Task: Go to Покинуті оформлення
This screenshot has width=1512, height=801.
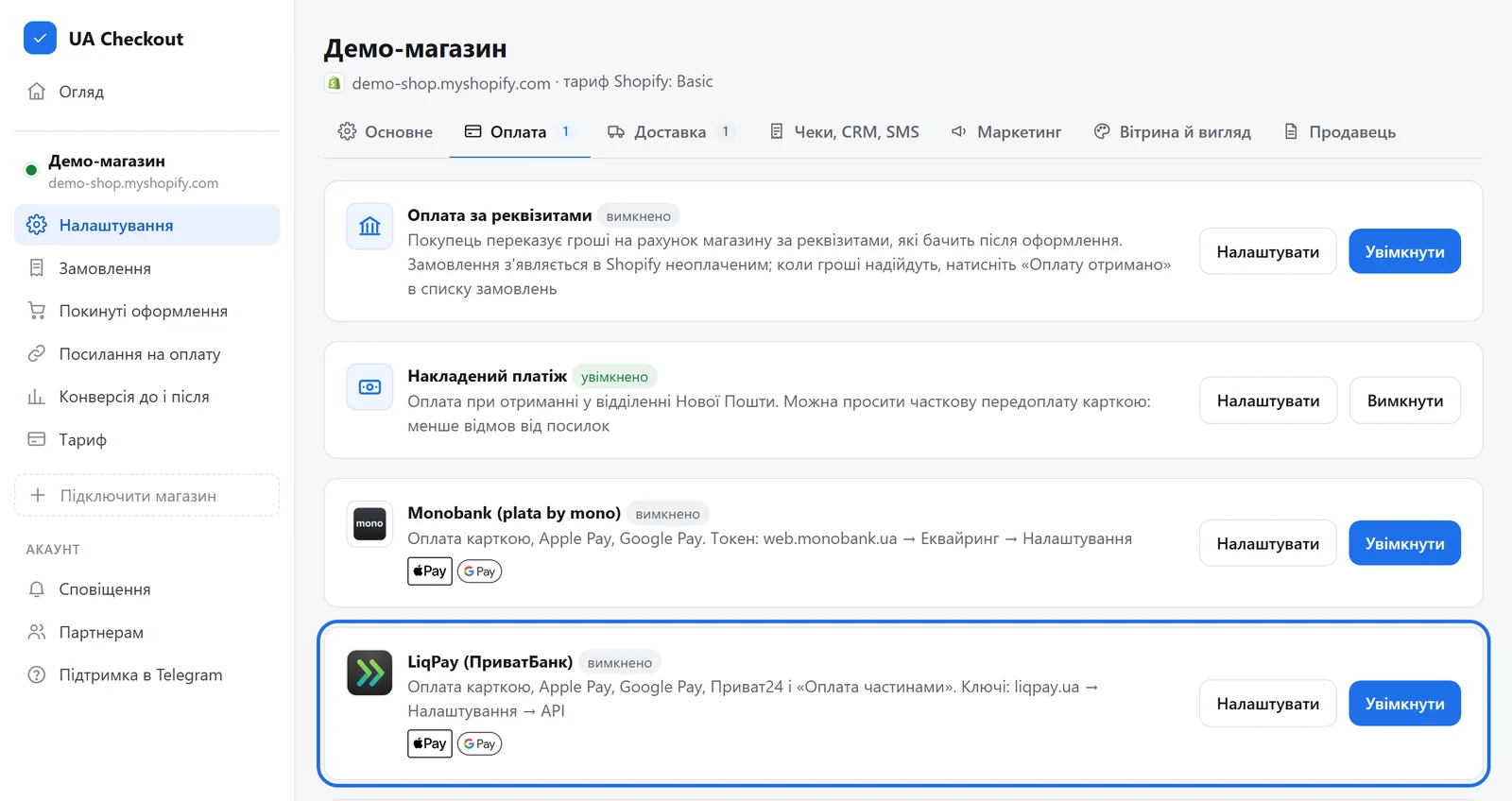Action: click(146, 311)
